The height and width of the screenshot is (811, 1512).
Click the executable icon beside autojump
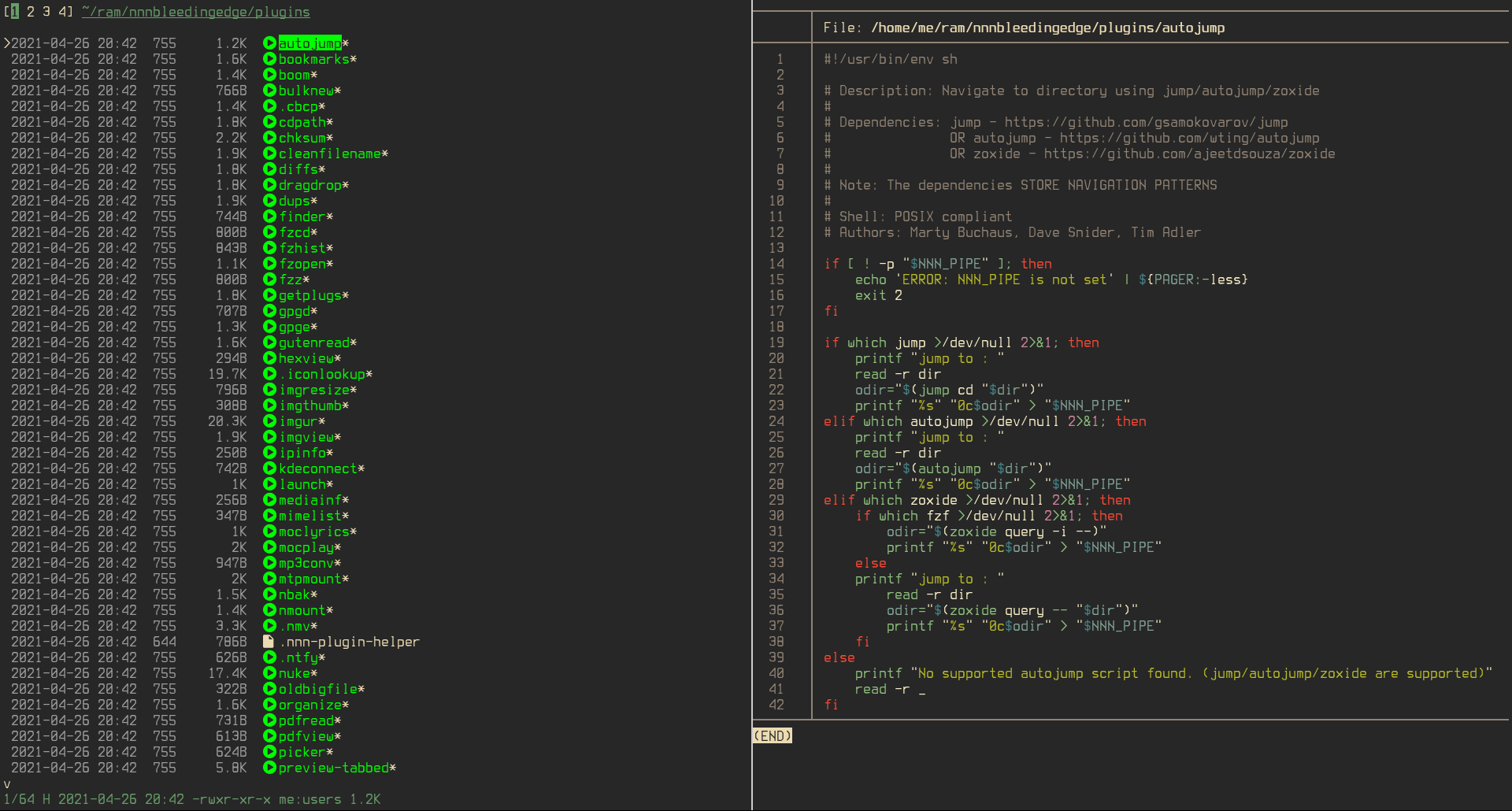pyautogui.click(x=269, y=43)
